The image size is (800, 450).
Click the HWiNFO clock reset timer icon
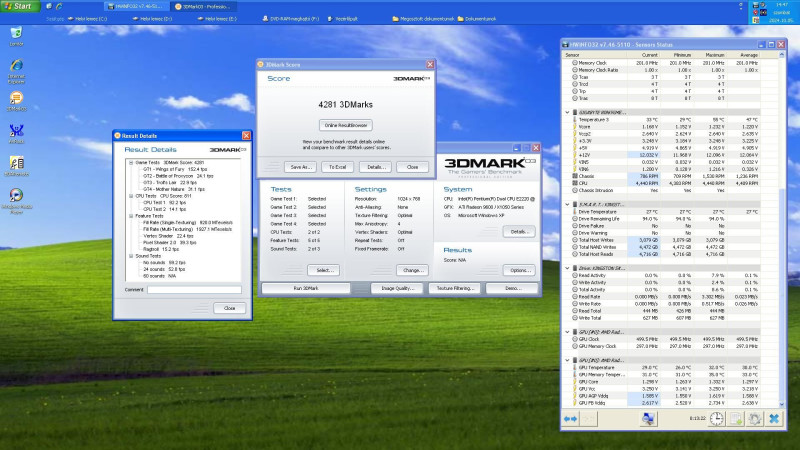718,417
